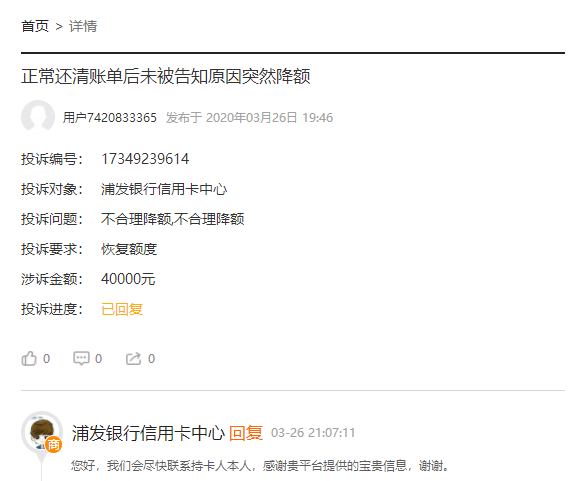Click 详情 breadcrumb item
This screenshot has height=481, width=585.
[x=83, y=26]
